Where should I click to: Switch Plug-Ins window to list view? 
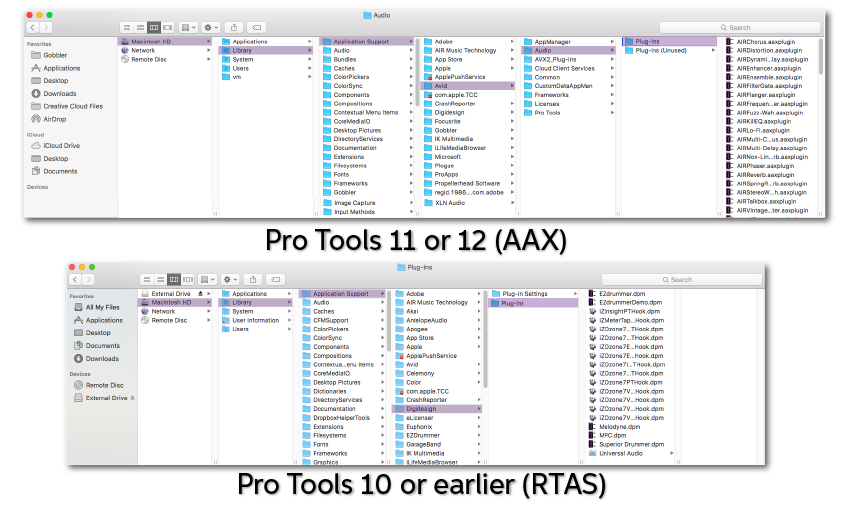click(x=160, y=279)
